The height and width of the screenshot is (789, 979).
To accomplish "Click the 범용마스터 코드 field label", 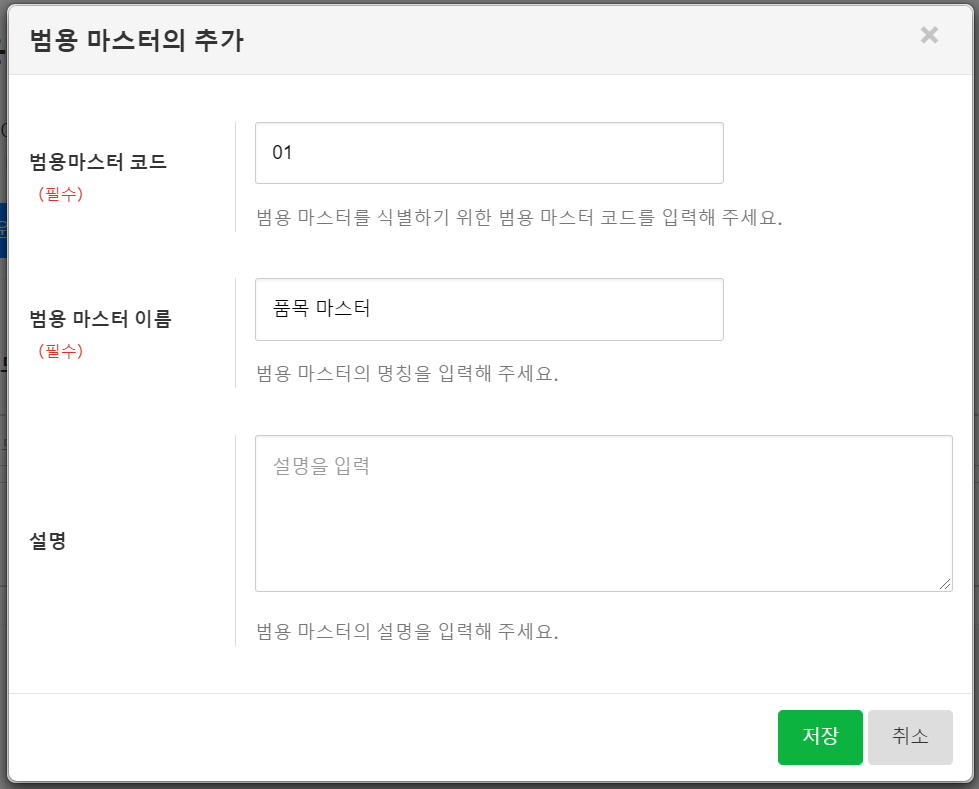I will [98, 162].
